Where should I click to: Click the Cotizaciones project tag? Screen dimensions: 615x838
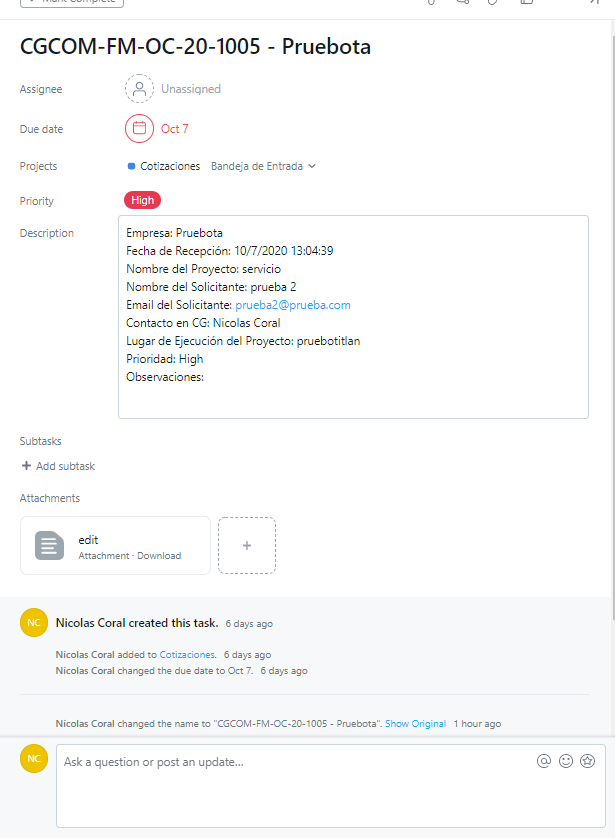169,166
